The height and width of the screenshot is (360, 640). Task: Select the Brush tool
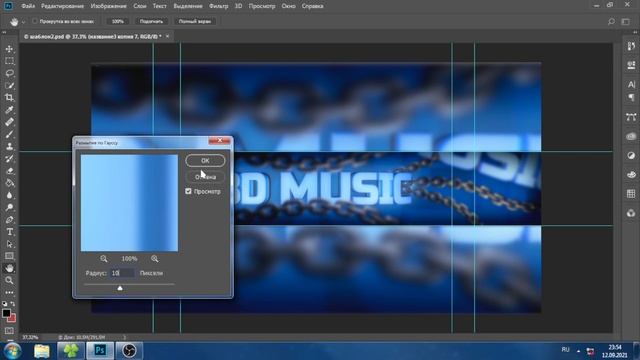(9, 134)
